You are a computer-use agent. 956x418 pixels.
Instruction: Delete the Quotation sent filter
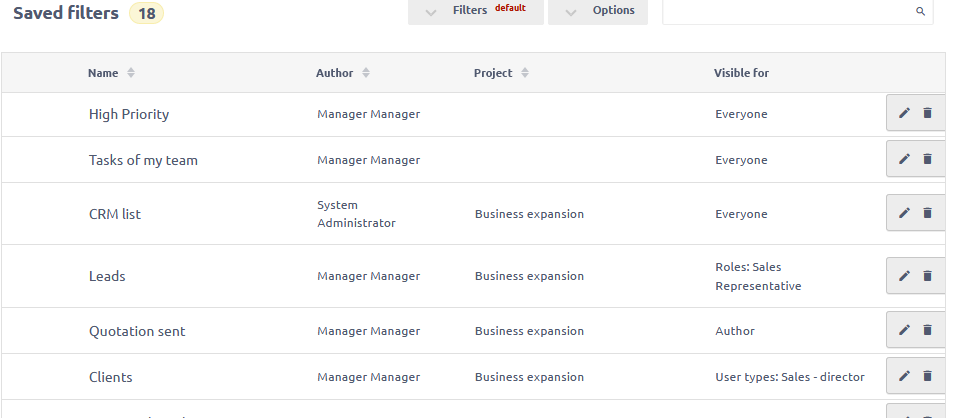[x=927, y=330]
